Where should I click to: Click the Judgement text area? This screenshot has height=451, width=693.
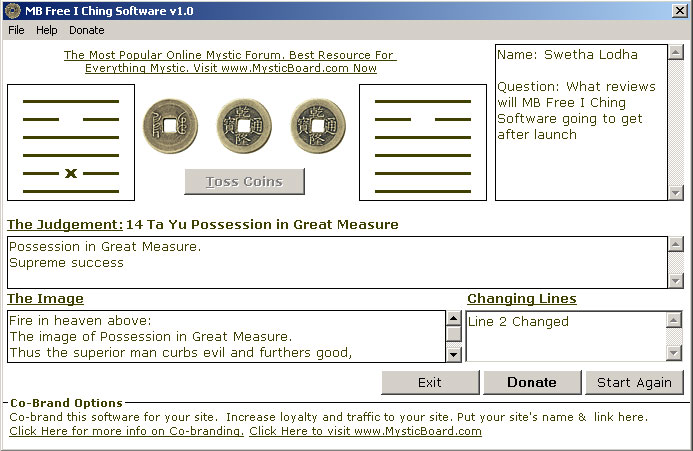tap(337, 262)
